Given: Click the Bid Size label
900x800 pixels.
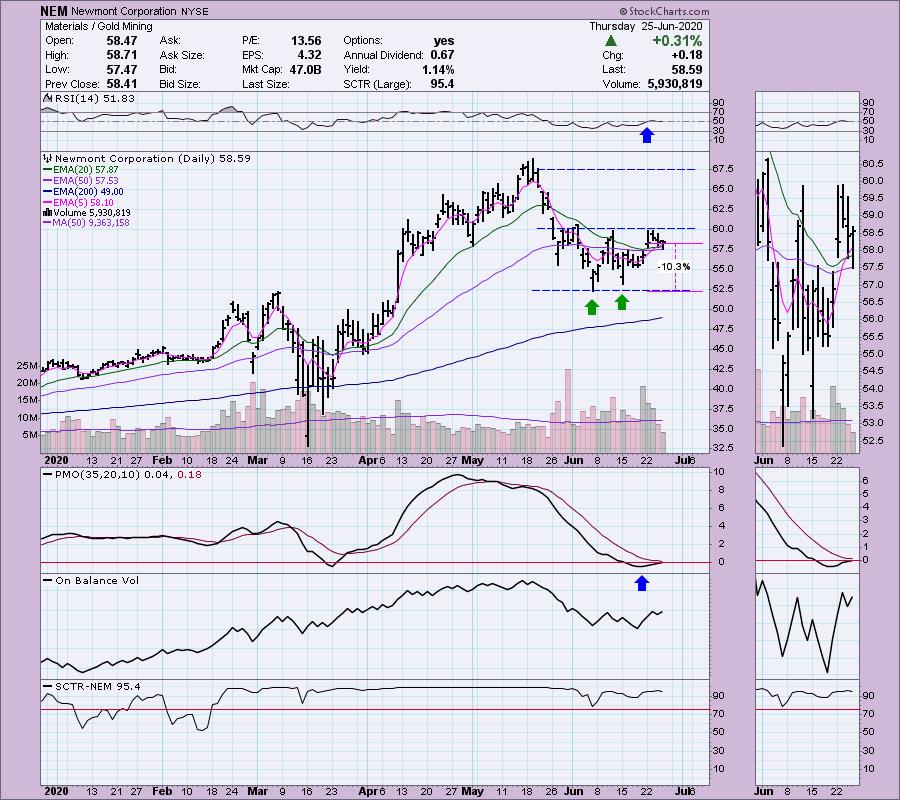Looking at the screenshot, I should pos(180,84).
